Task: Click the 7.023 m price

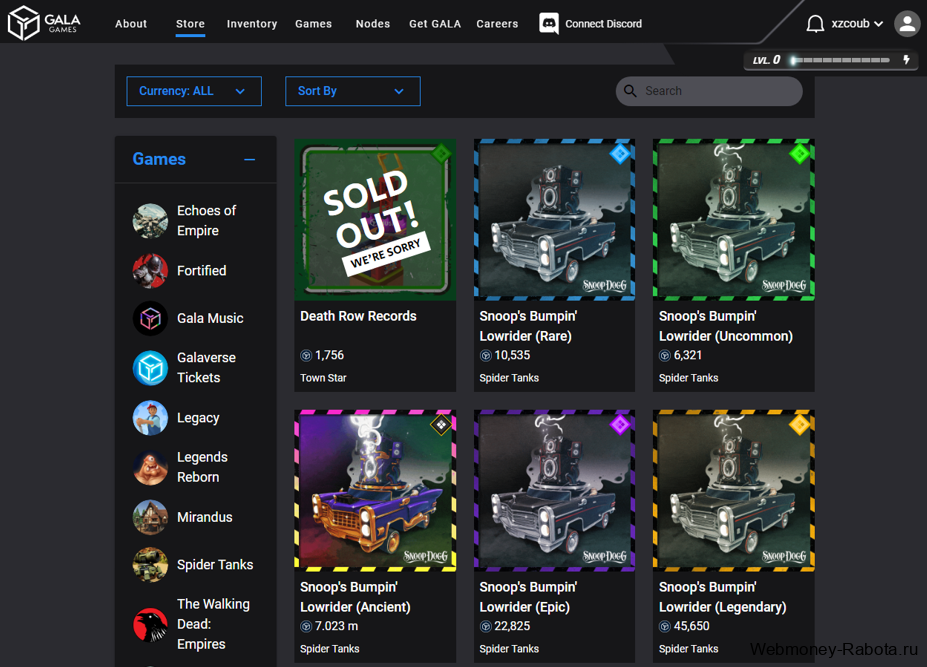Action: click(336, 626)
